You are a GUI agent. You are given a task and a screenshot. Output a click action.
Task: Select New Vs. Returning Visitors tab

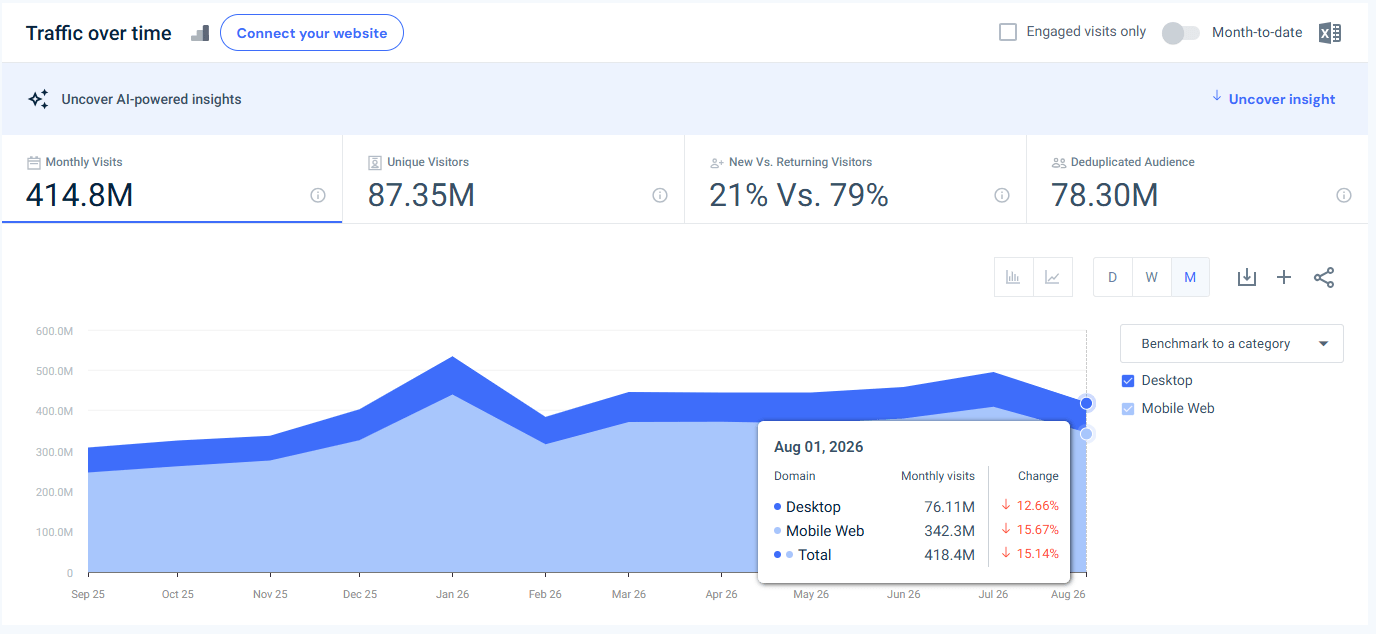tap(856, 179)
